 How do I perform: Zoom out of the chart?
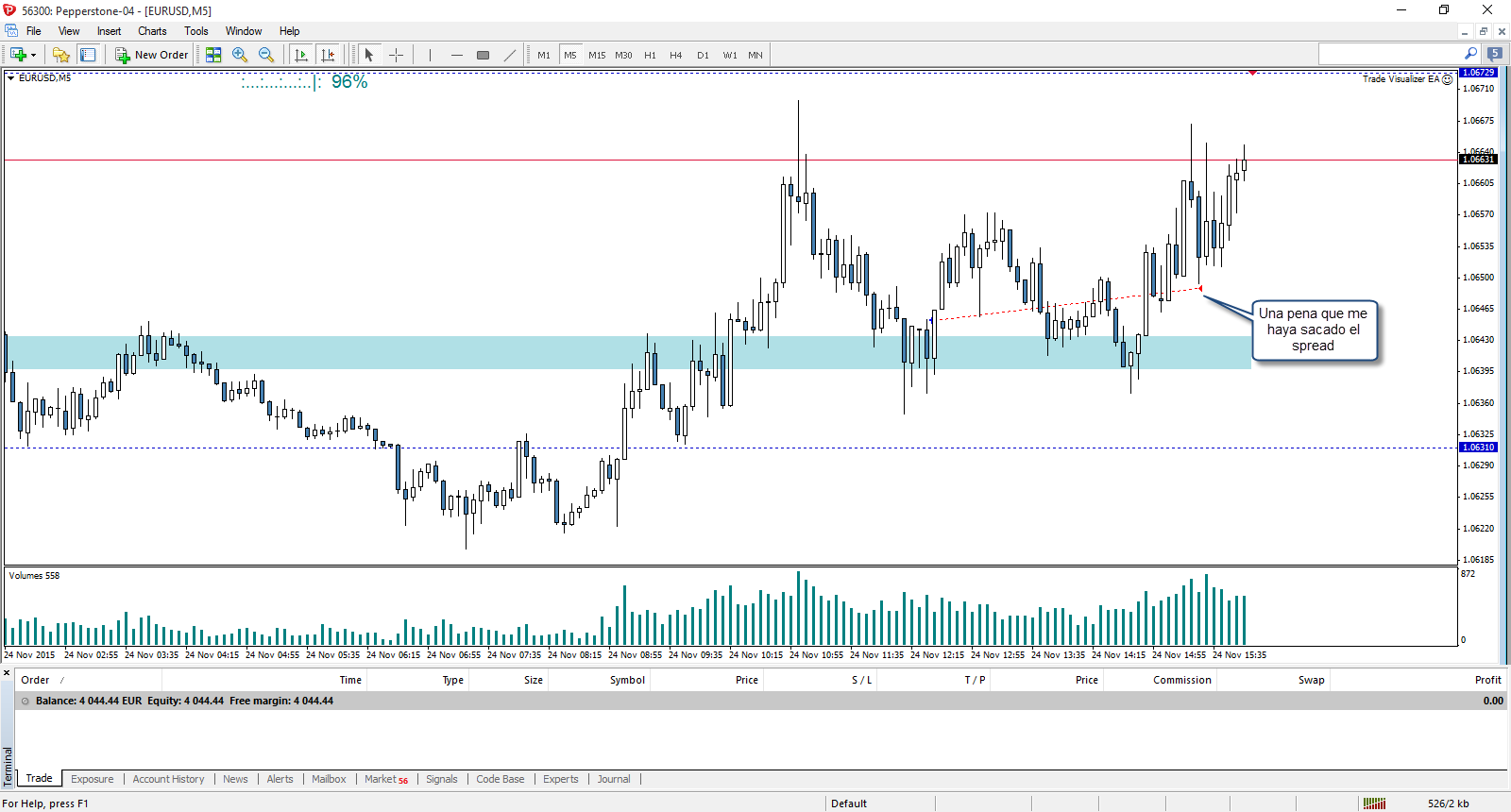266,55
